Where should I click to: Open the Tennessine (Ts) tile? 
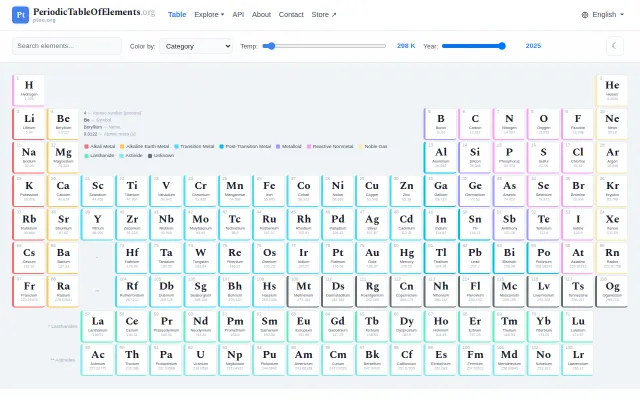[578, 291]
